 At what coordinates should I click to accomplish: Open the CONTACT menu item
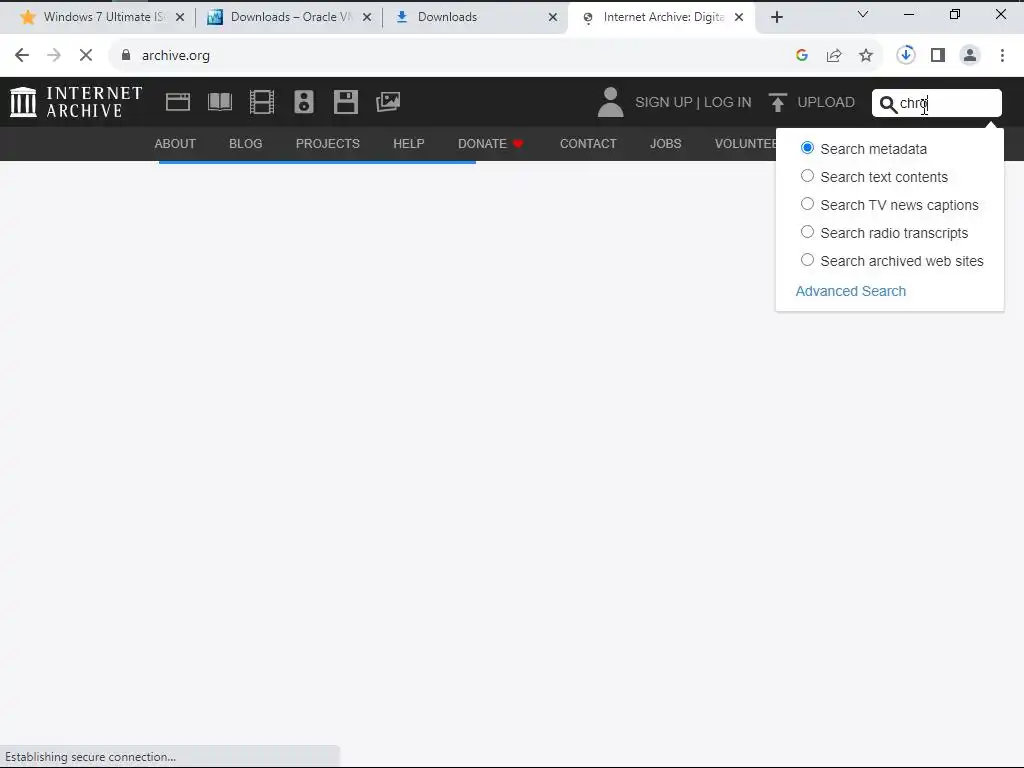click(588, 144)
